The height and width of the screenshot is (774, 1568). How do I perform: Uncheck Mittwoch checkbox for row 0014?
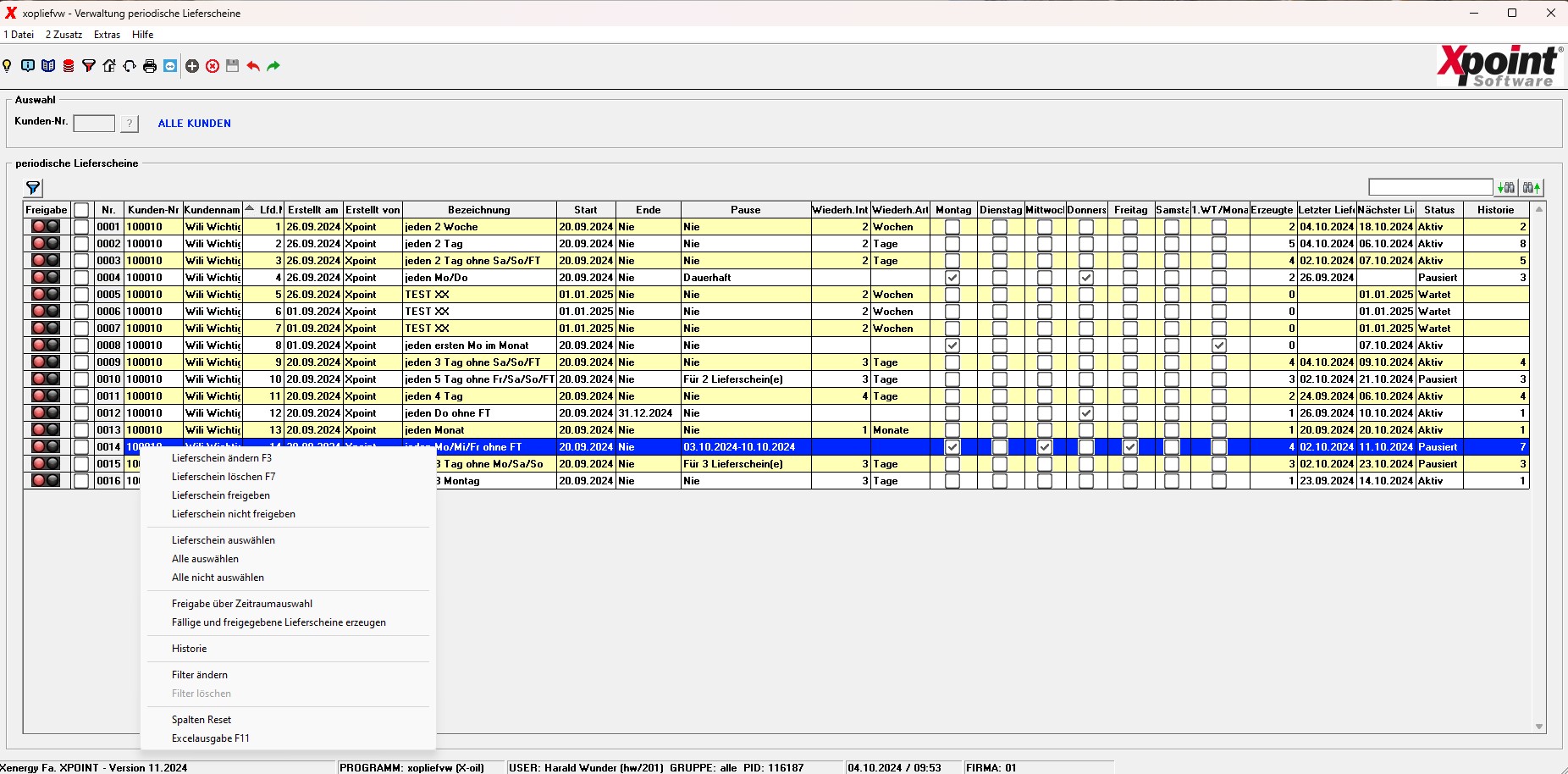pyautogui.click(x=1045, y=447)
